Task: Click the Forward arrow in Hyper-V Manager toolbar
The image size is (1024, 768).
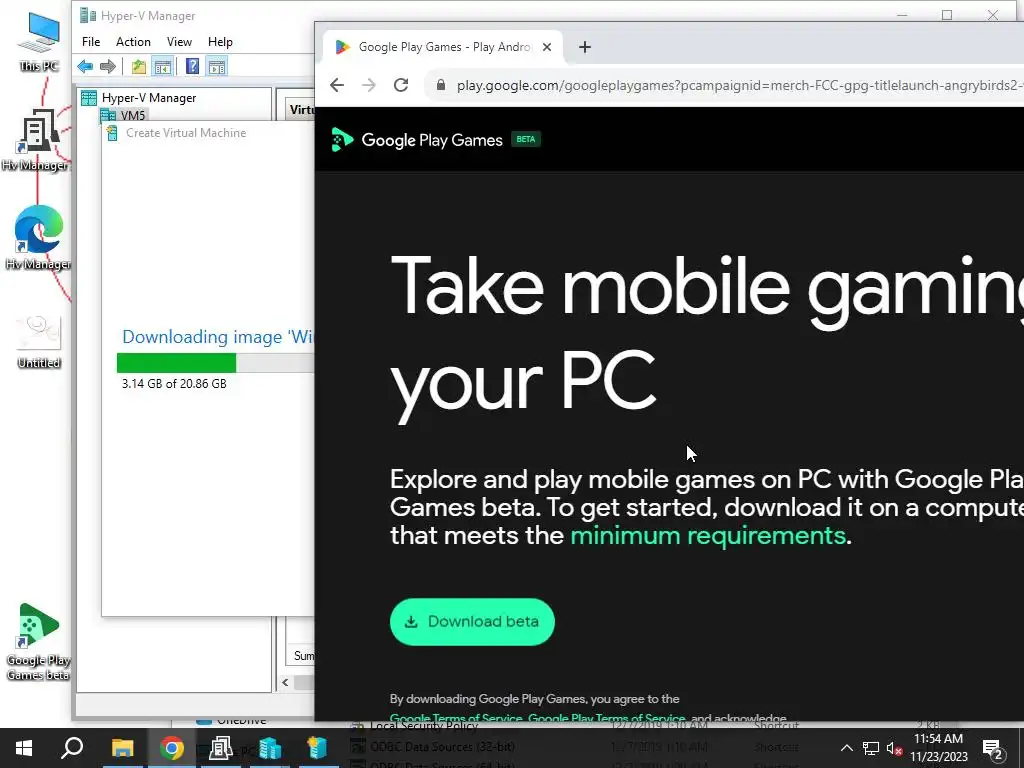Action: pos(108,66)
